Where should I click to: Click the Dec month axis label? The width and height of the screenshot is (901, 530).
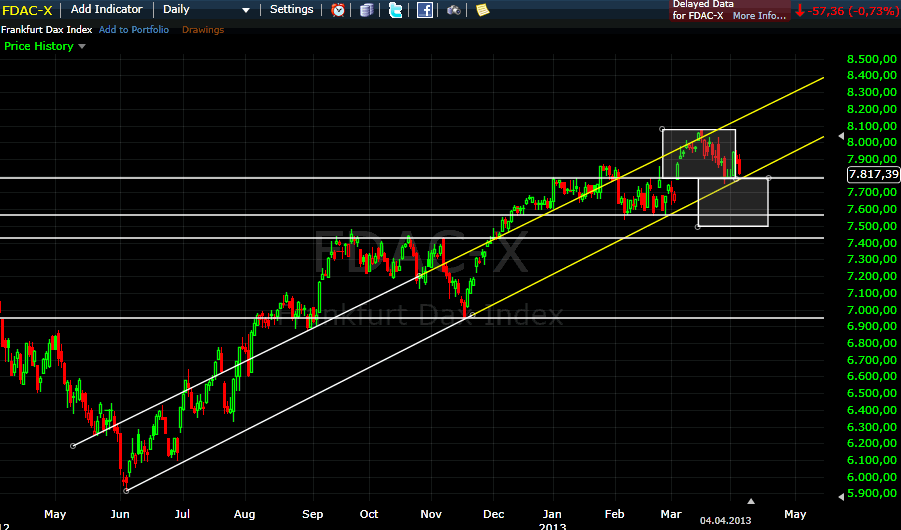494,514
